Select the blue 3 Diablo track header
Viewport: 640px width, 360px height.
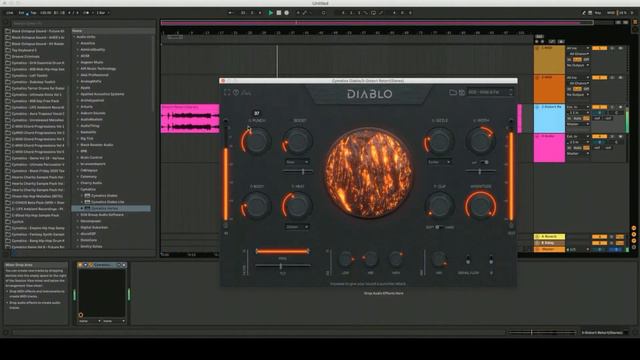pyautogui.click(x=549, y=118)
